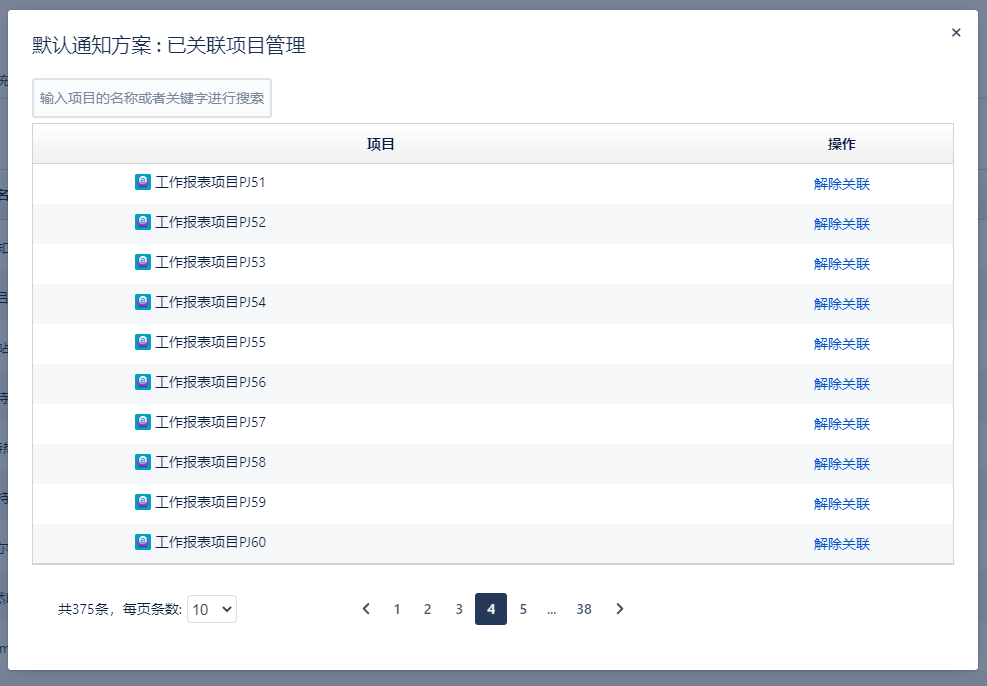Click the 工作报表项目PJ54 project name
The width and height of the screenshot is (987, 686).
pos(210,302)
